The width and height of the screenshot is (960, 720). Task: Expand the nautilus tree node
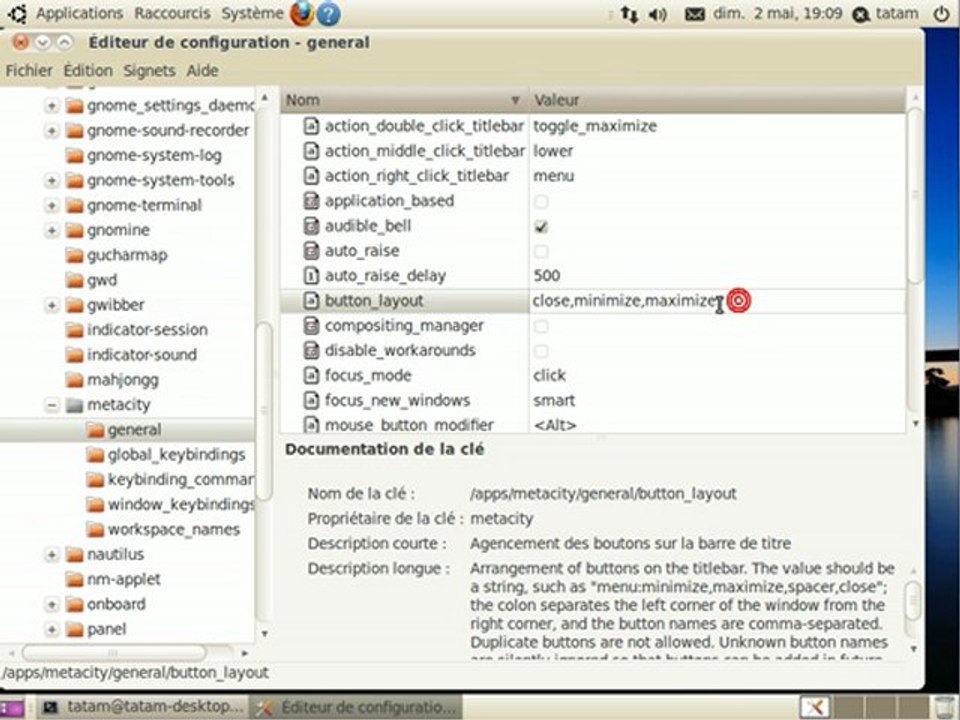point(52,555)
